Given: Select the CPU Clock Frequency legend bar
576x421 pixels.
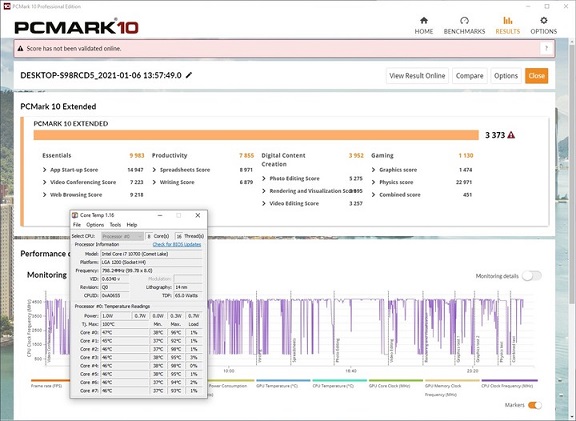Looking at the screenshot, I should coord(510,380).
